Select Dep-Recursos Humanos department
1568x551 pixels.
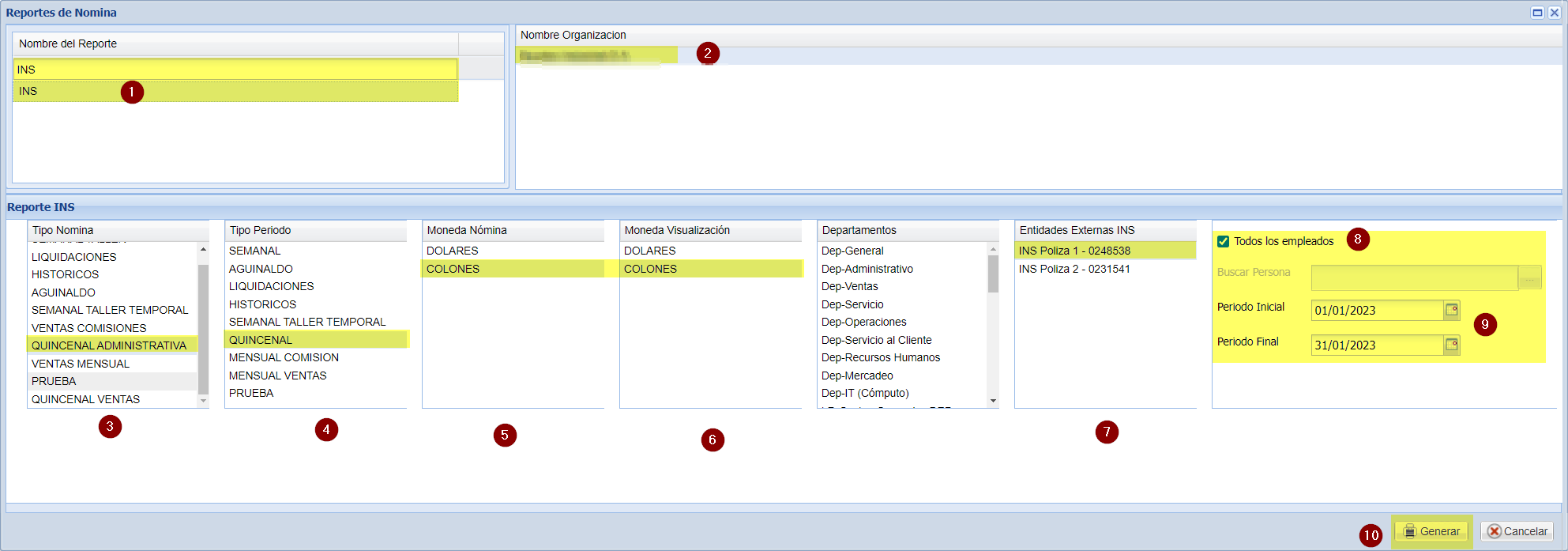[902, 357]
